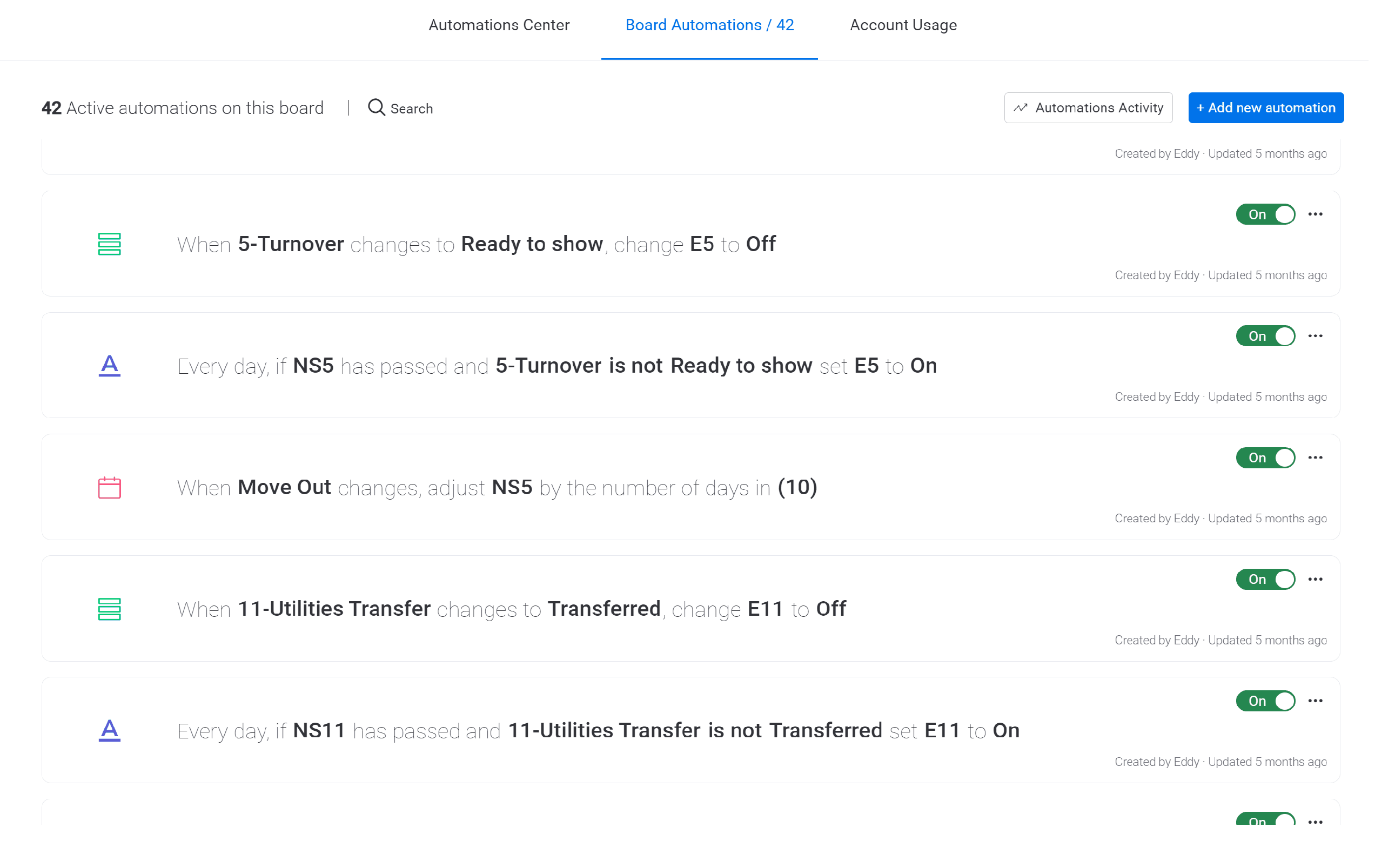Viewport: 1395px width, 868px height.
Task: Select the NS11 has passed recipe sentence
Action: pyautogui.click(x=598, y=731)
